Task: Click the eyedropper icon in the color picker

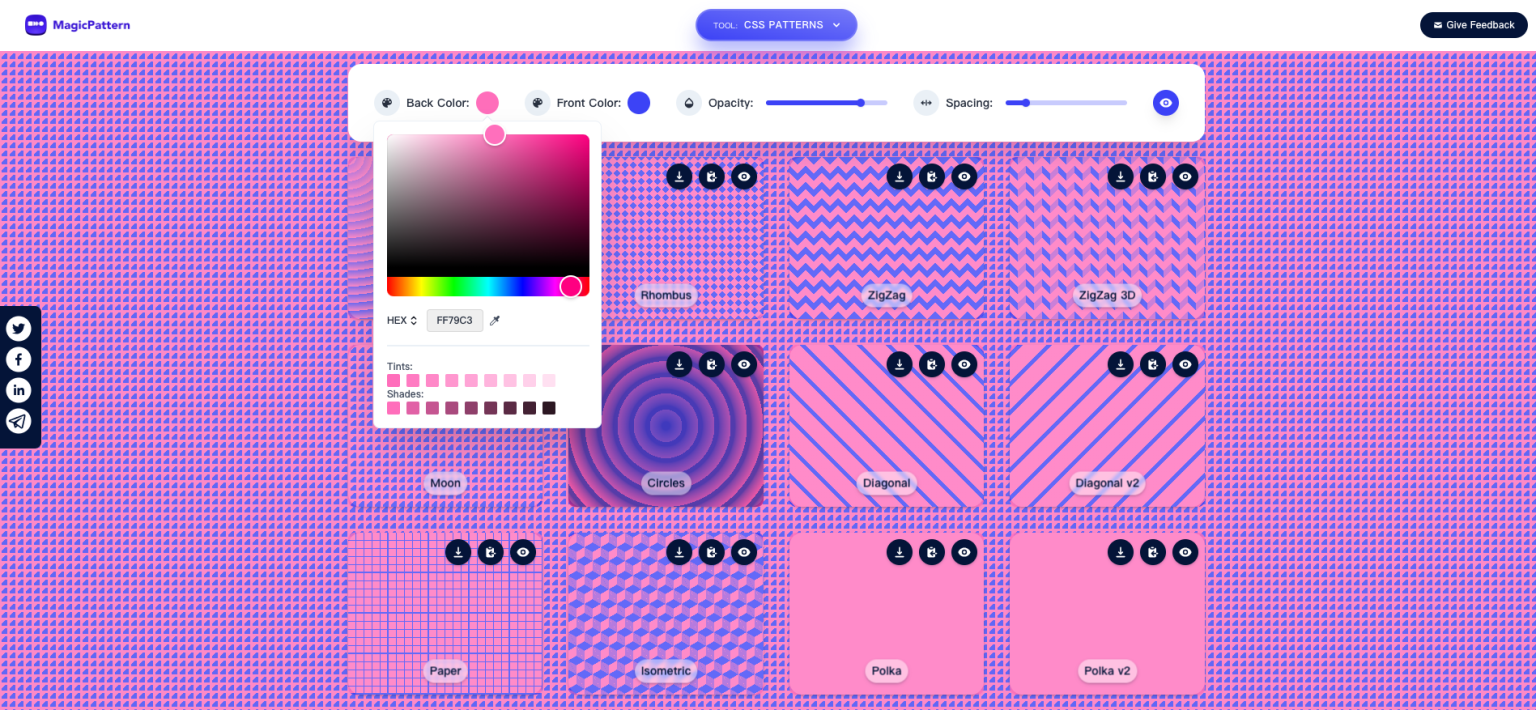Action: point(495,320)
